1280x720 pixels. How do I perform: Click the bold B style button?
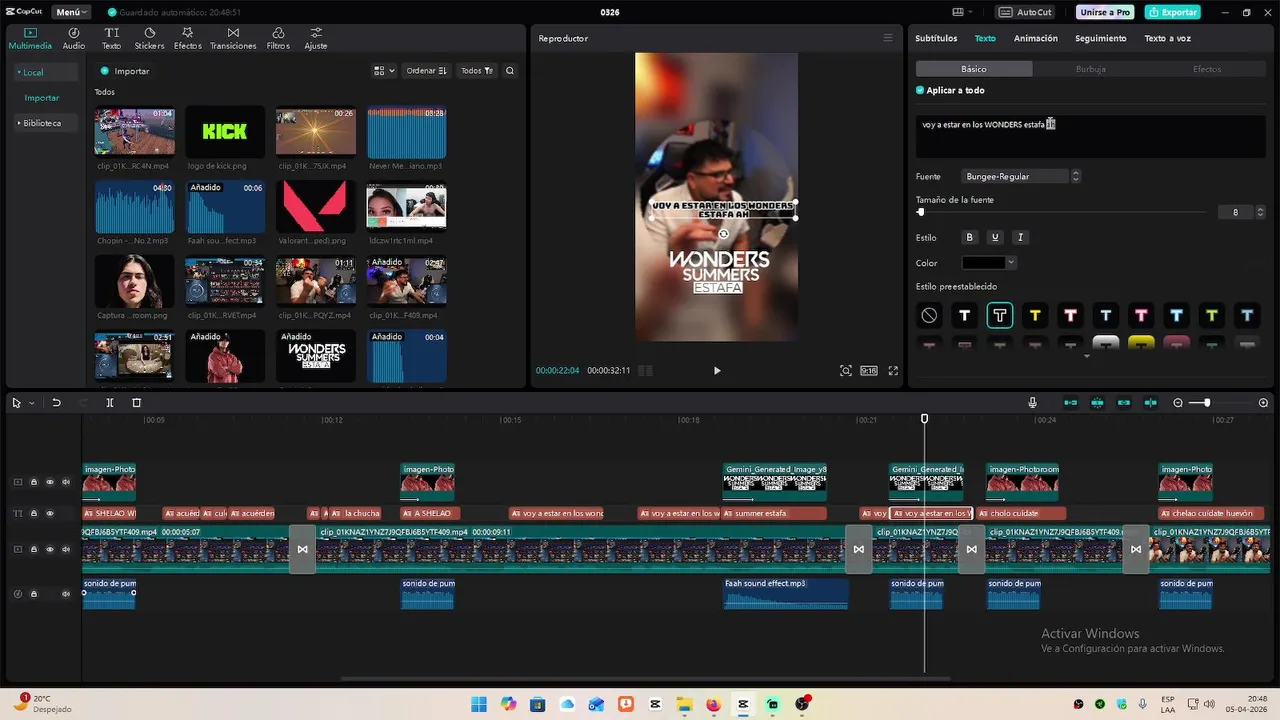(x=968, y=237)
